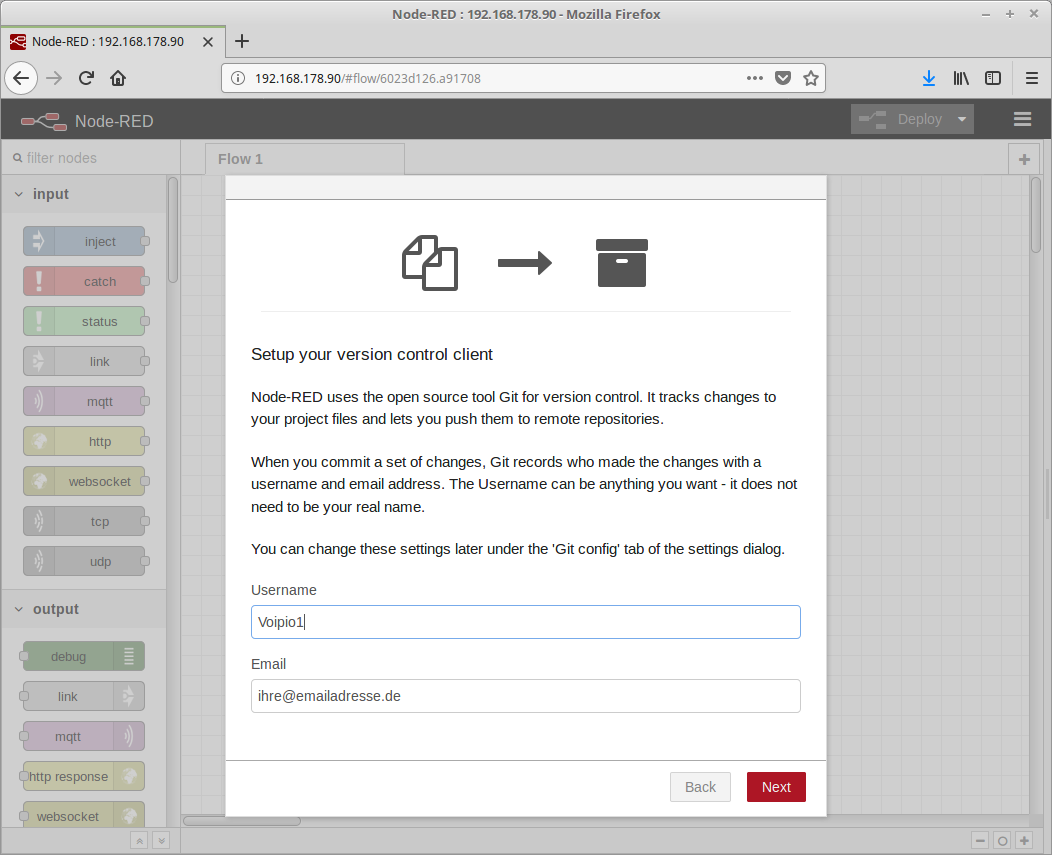This screenshot has height=855, width=1052.
Task: Toggle the Firefox sidebar view icon
Action: 993,78
